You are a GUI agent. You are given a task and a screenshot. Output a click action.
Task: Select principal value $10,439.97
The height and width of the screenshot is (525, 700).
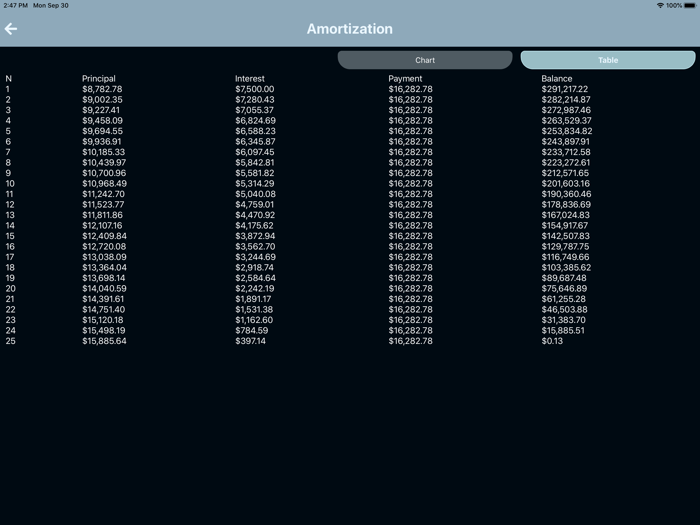pos(104,162)
